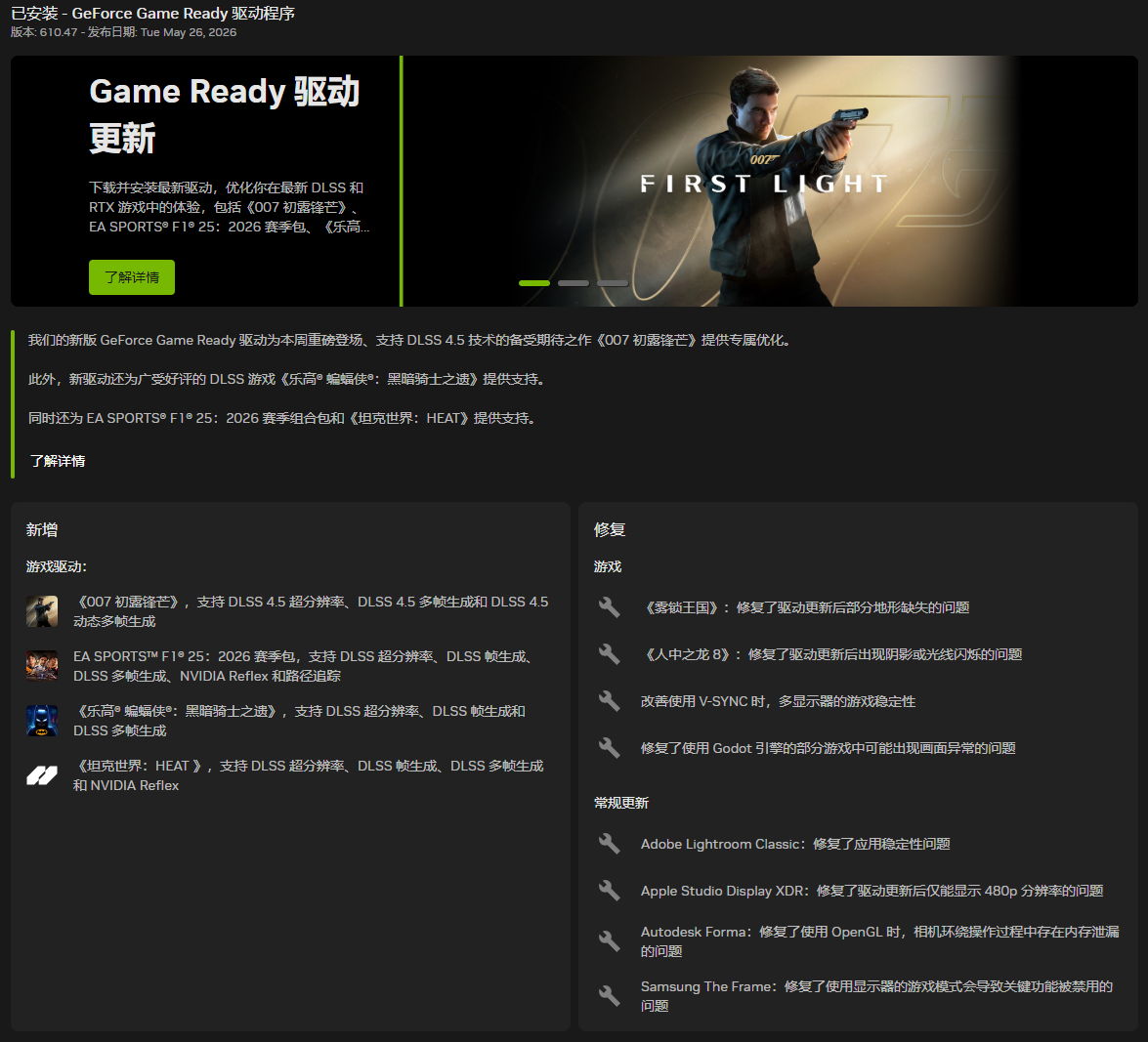Click wrench icon beside 雾锁王国 fix
The image size is (1148, 1042).
coord(609,607)
